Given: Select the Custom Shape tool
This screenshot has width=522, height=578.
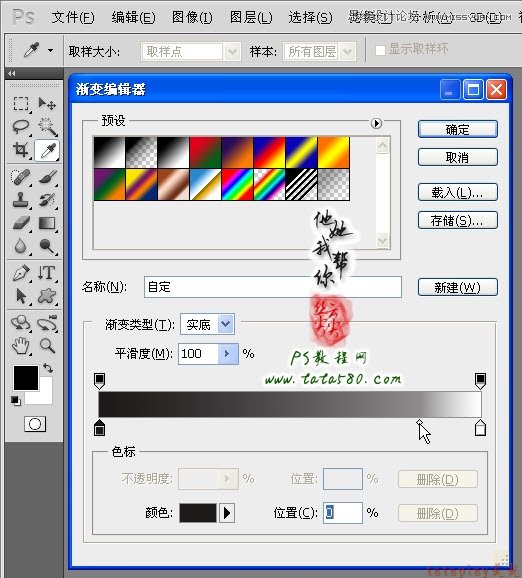Looking at the screenshot, I should pyautogui.click(x=48, y=296).
